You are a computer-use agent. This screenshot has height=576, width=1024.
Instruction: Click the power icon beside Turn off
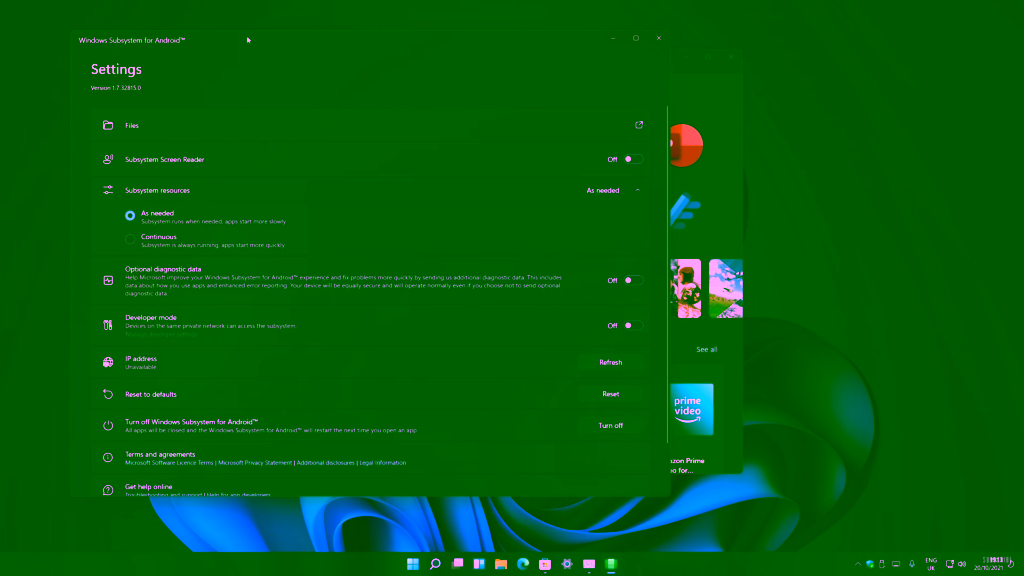point(108,426)
